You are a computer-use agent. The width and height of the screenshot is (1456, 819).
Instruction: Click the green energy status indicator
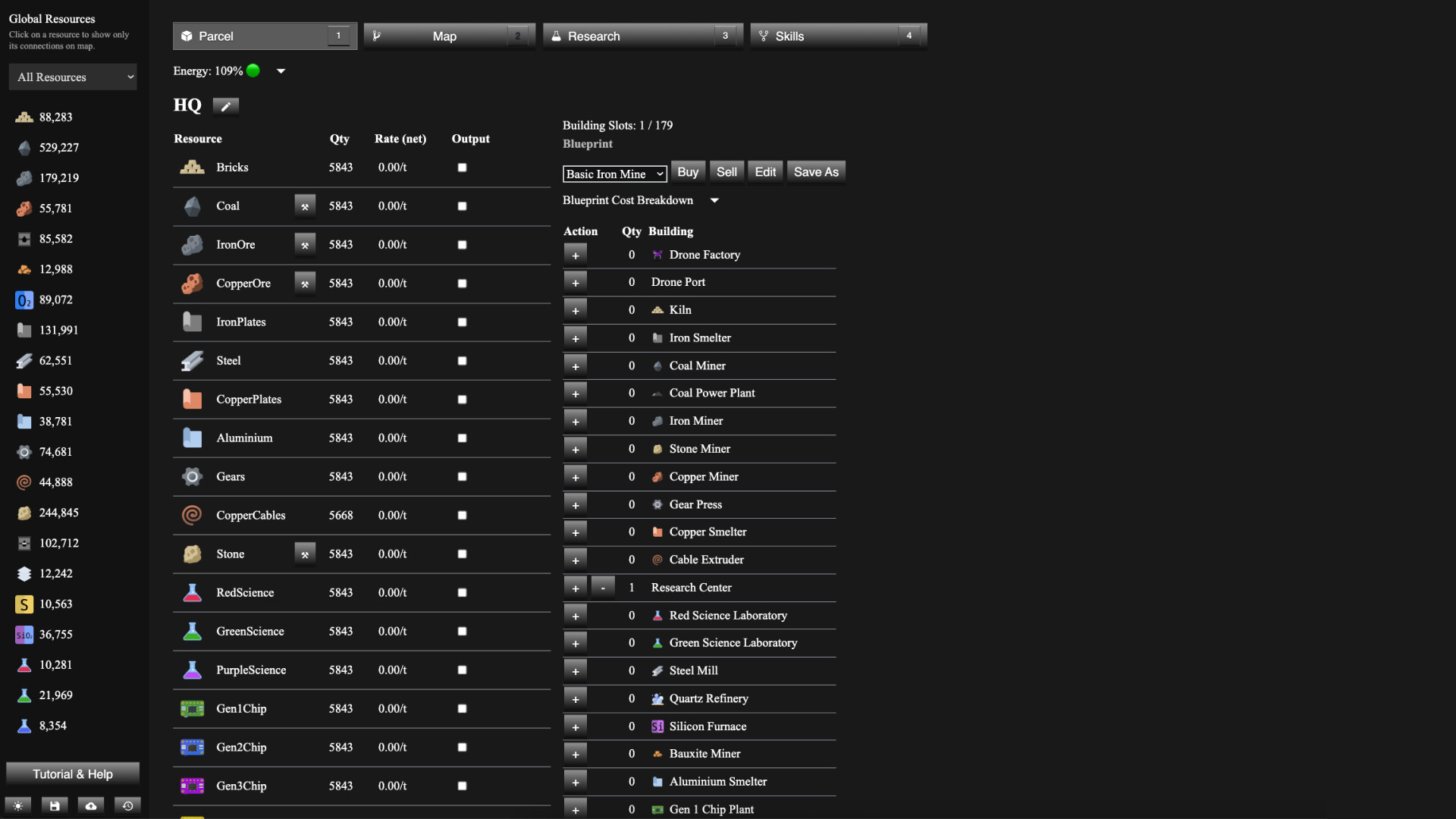253,71
